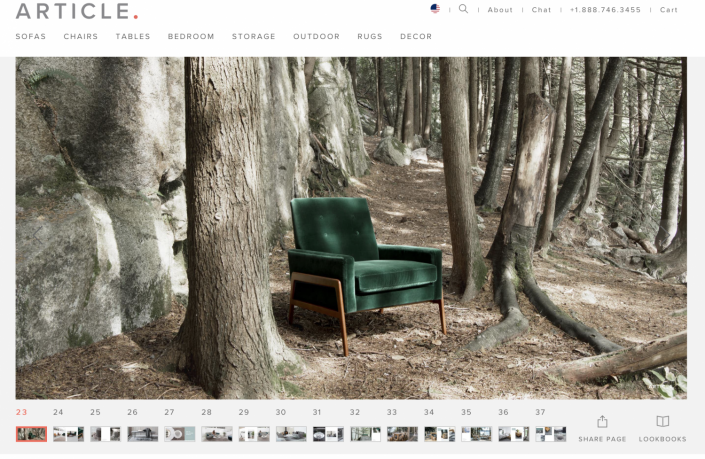The width and height of the screenshot is (705, 459).
Task: Open the Decor section
Action: pyautogui.click(x=416, y=37)
